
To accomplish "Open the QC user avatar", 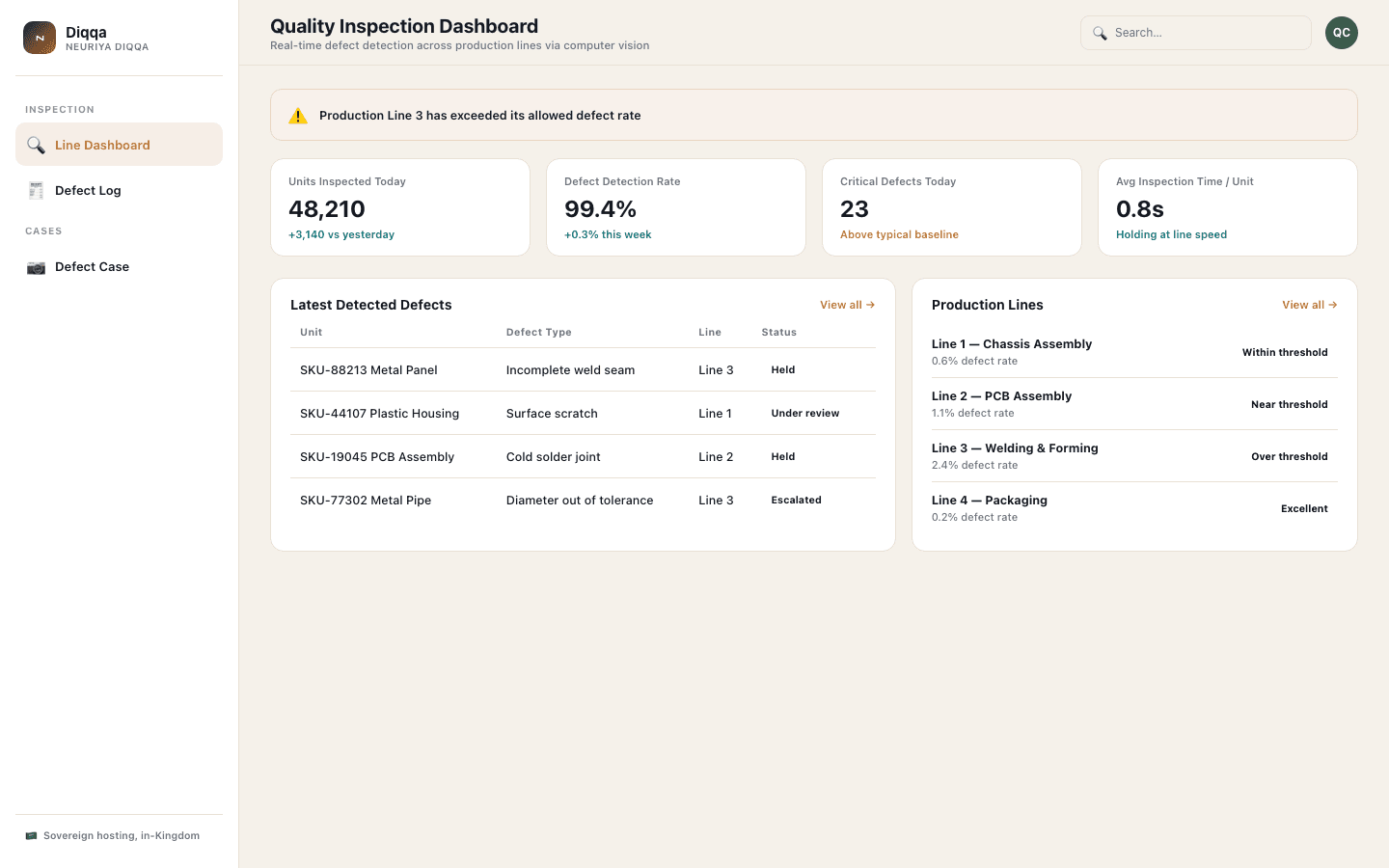I will (x=1342, y=33).
